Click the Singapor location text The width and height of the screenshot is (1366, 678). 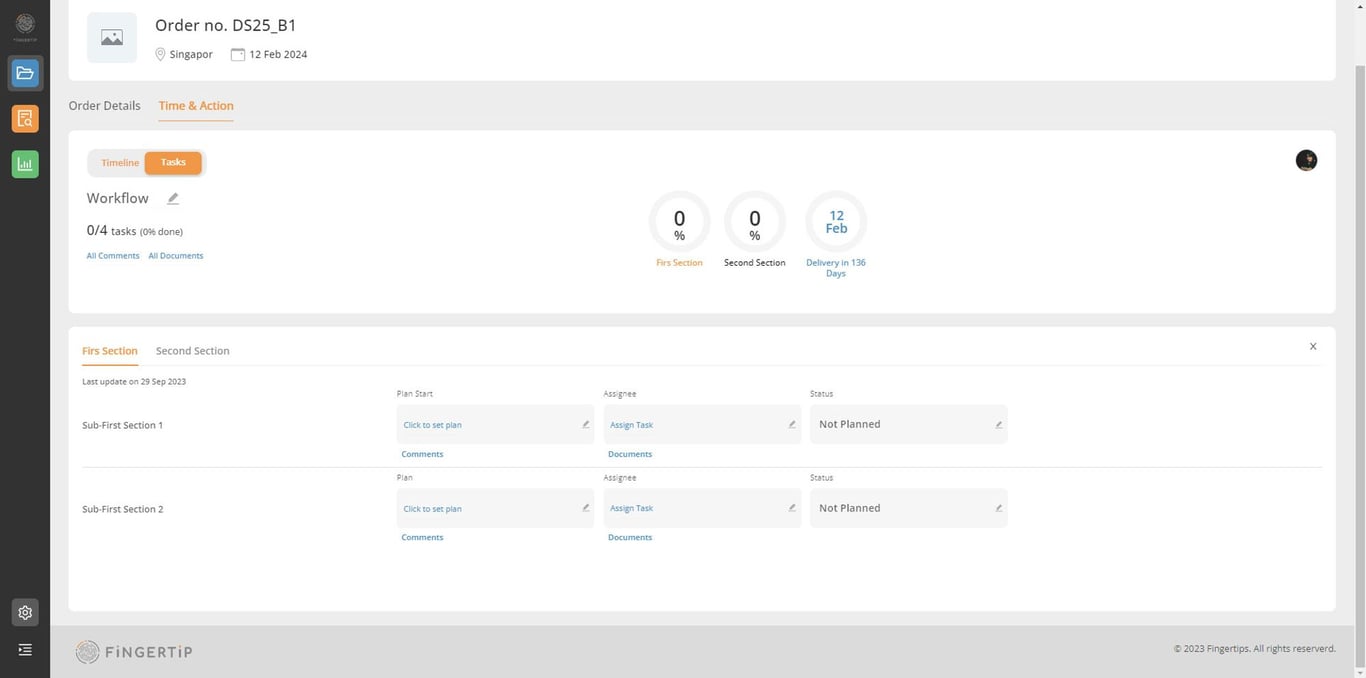pyautogui.click(x=191, y=55)
